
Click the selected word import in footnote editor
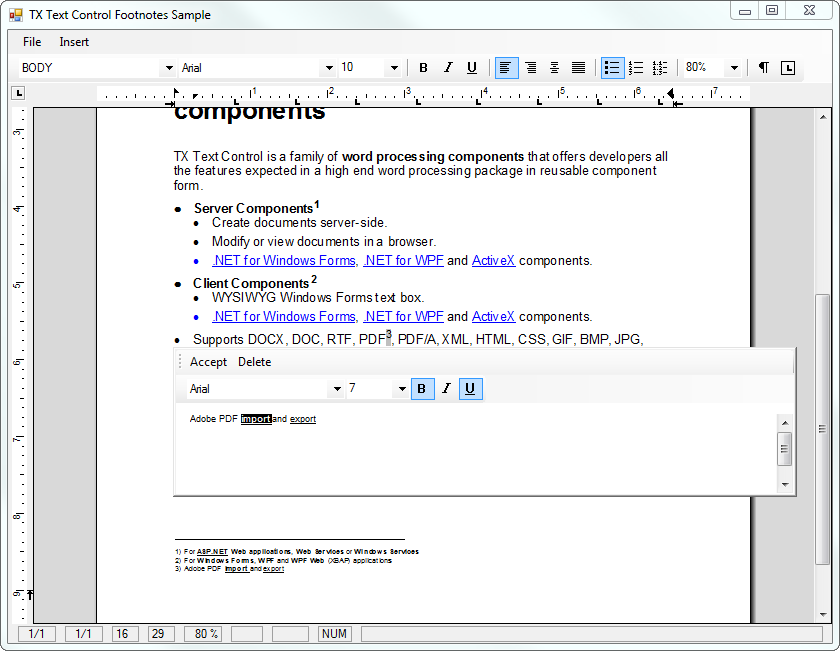pyautogui.click(x=256, y=419)
